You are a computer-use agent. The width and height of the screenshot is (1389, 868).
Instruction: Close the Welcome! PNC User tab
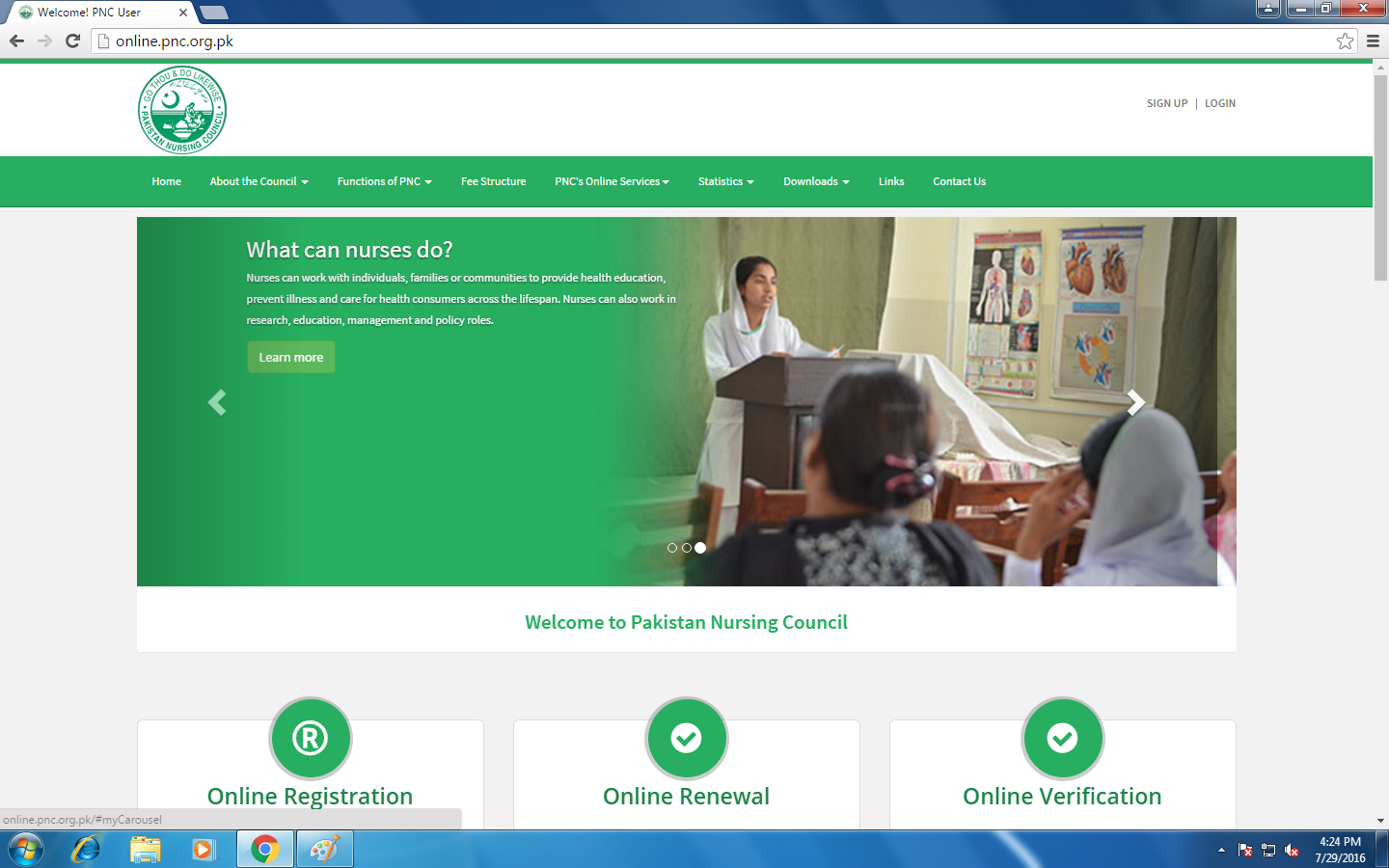[183, 13]
